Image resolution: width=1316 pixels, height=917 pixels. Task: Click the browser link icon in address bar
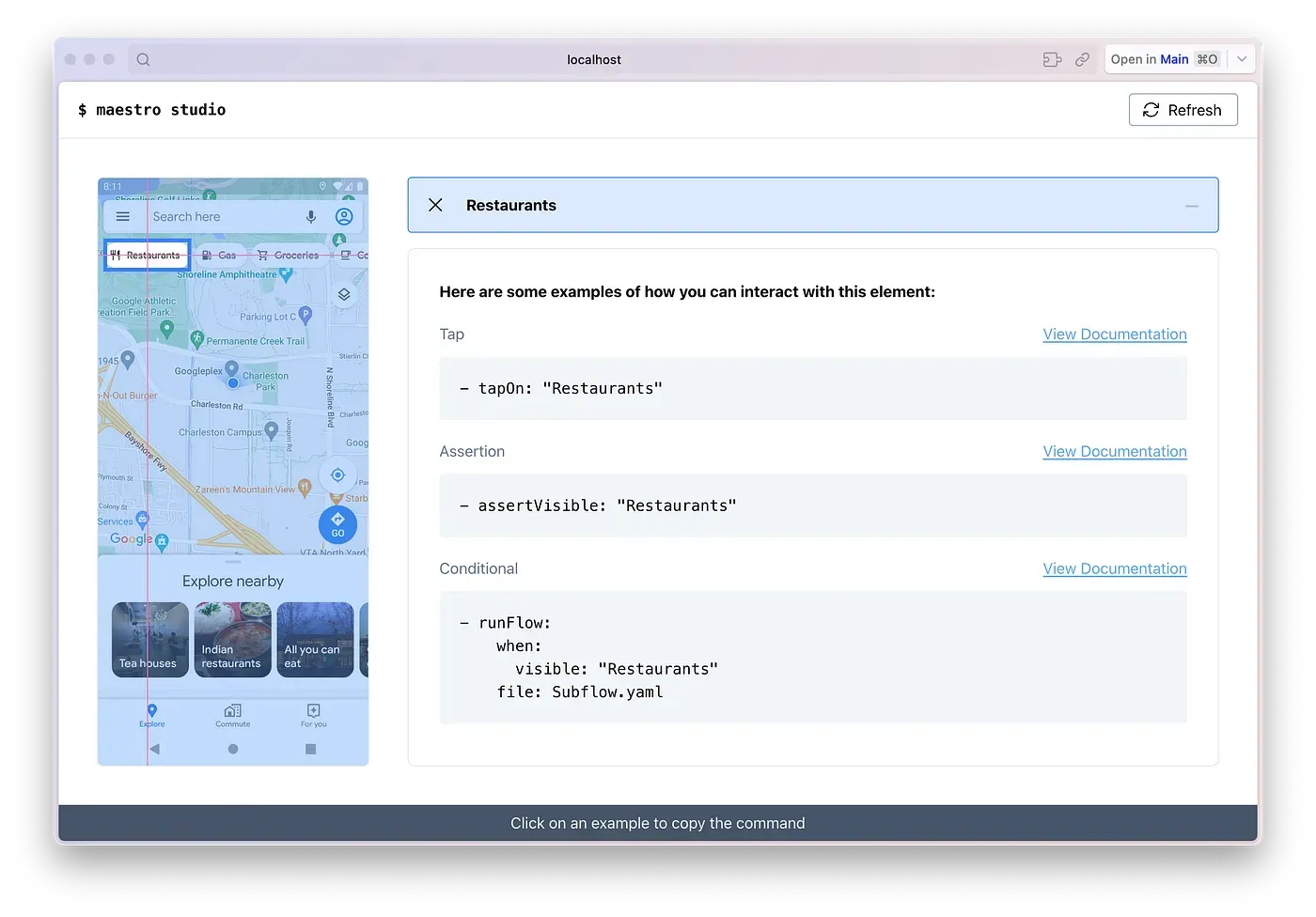(1082, 59)
